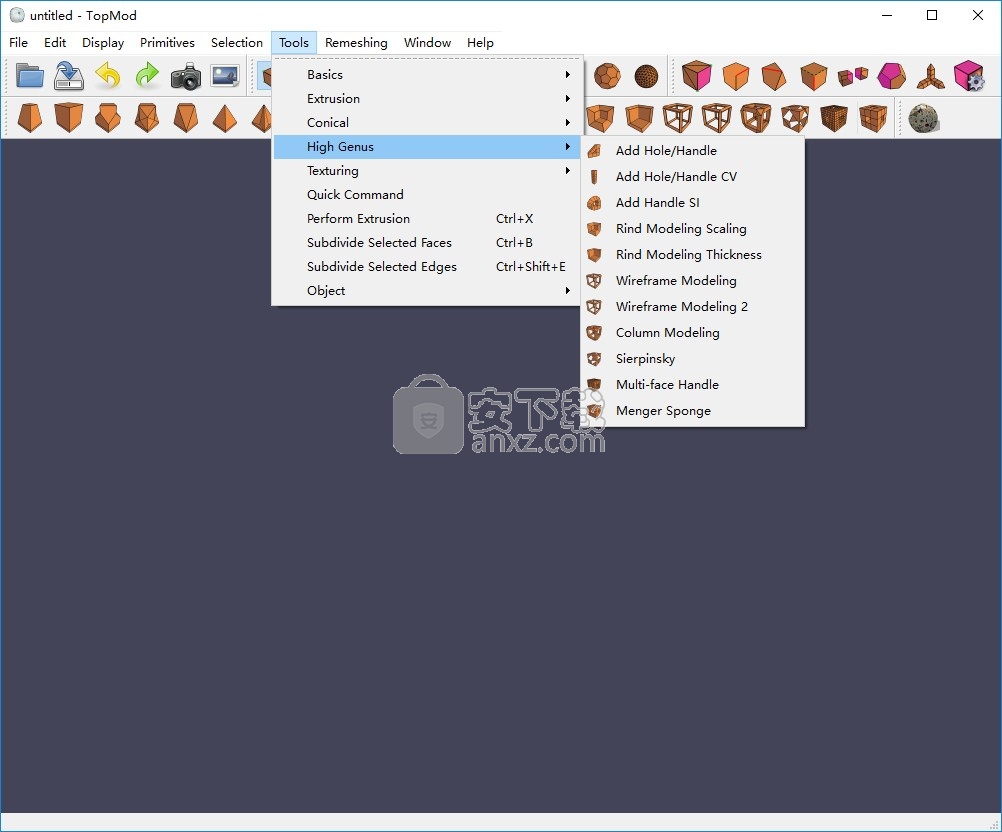Choose Subdivide Selected Edges entry
This screenshot has height=832, width=1002.
pyautogui.click(x=428, y=266)
